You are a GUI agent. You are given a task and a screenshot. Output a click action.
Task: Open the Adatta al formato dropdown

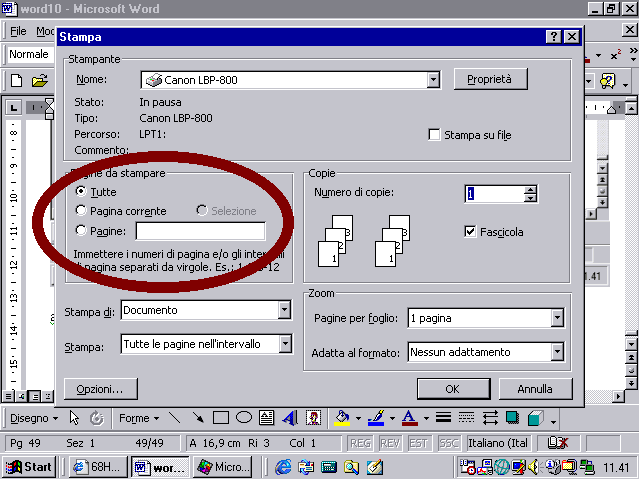(x=557, y=352)
